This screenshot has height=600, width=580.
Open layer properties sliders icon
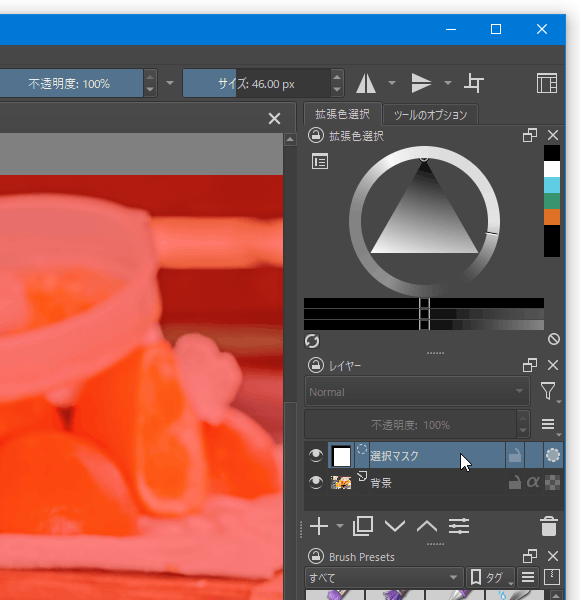point(459,526)
